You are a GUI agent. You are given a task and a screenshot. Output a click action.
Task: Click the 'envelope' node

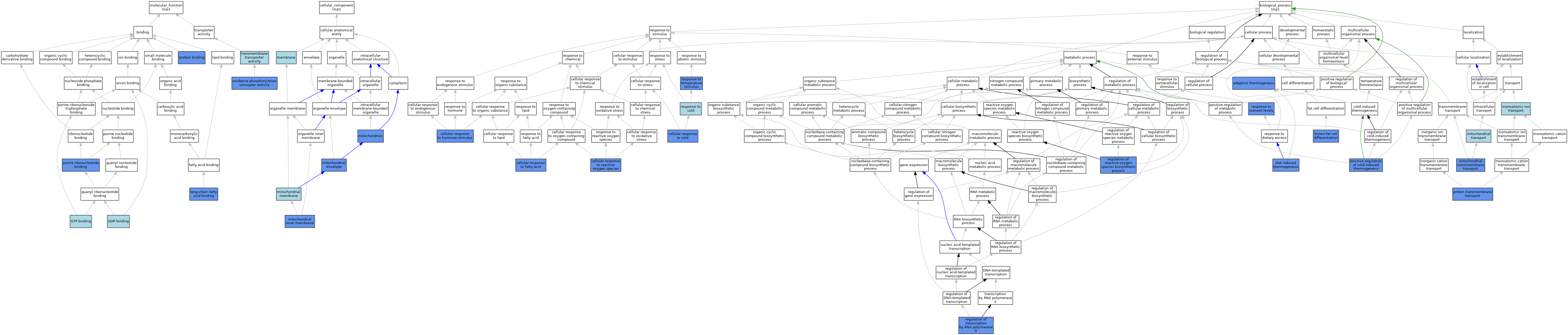[312, 58]
